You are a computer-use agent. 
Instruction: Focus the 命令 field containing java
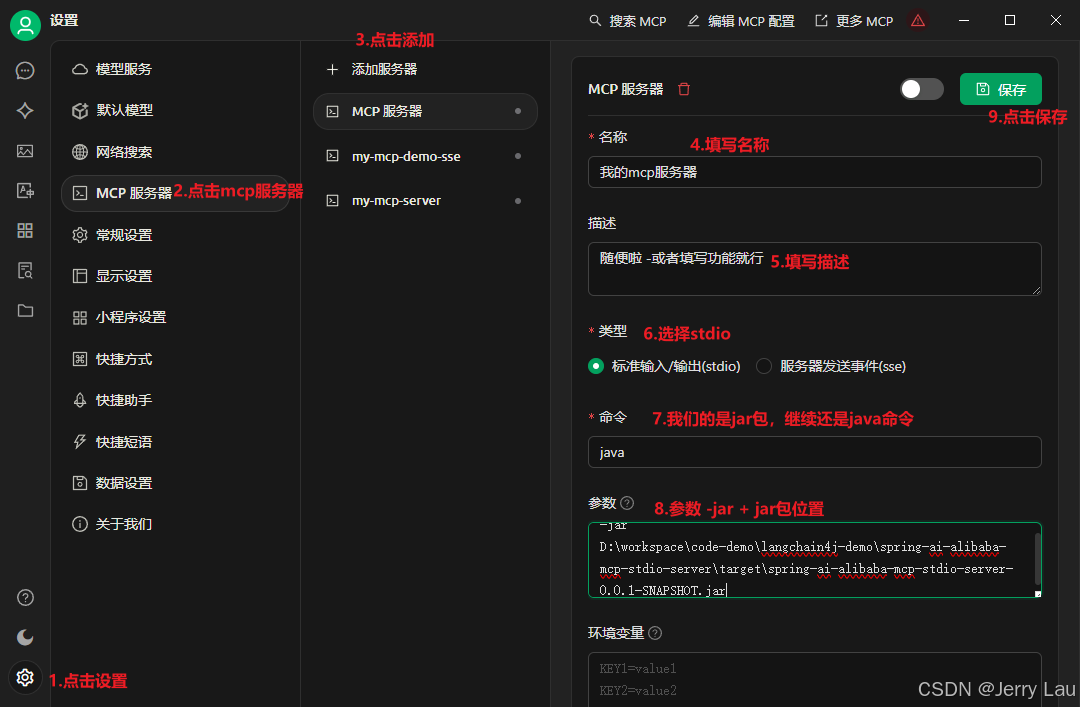814,452
